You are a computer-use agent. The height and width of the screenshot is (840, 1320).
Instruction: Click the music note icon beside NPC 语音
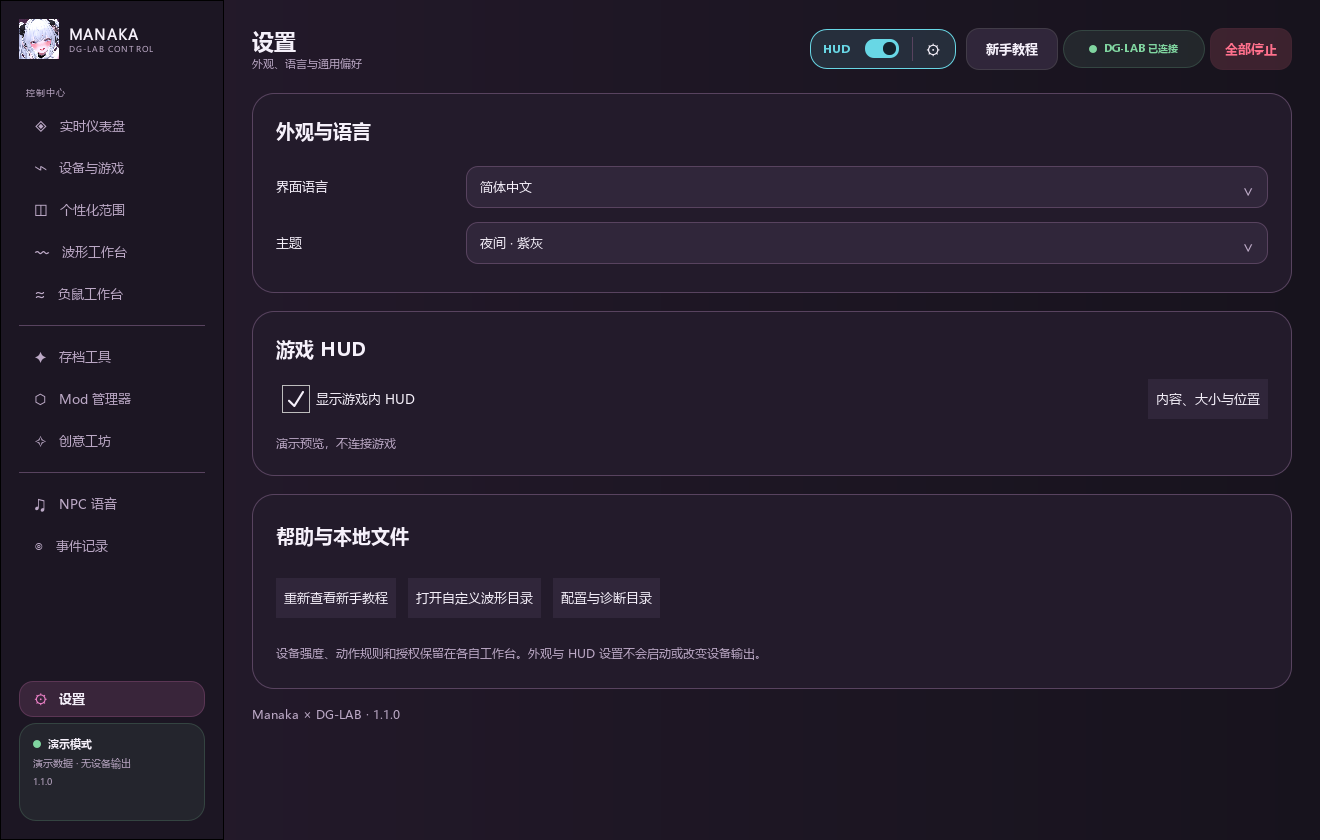[41, 504]
